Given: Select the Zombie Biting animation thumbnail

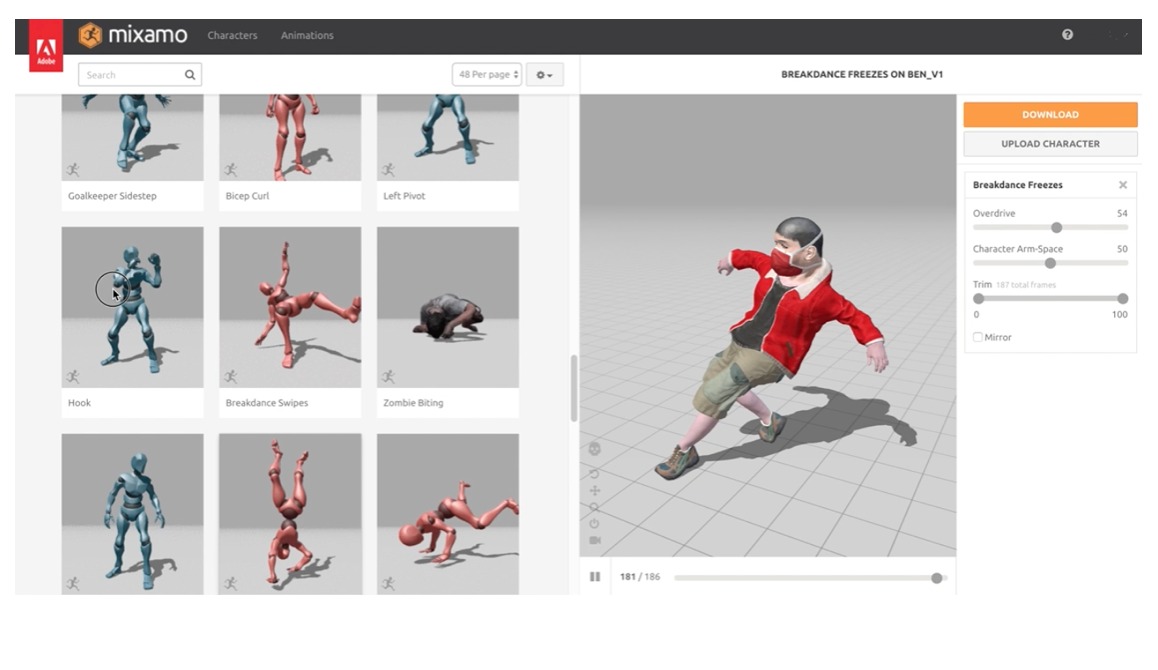Looking at the screenshot, I should (447, 308).
